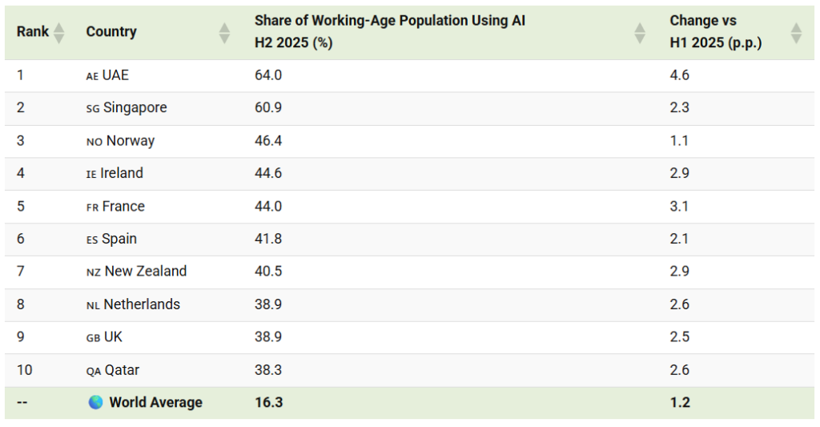Select the Qatar country cell
Image resolution: width=820 pixels, height=427 pixels.
tap(122, 370)
